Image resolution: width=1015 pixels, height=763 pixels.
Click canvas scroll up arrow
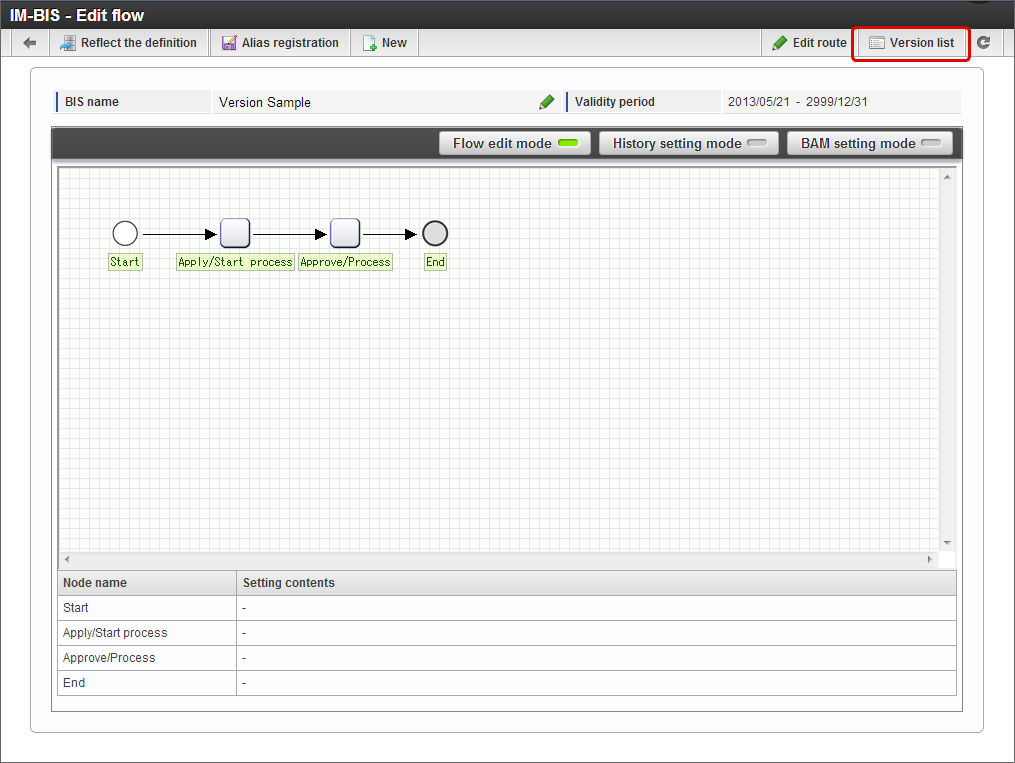[947, 177]
